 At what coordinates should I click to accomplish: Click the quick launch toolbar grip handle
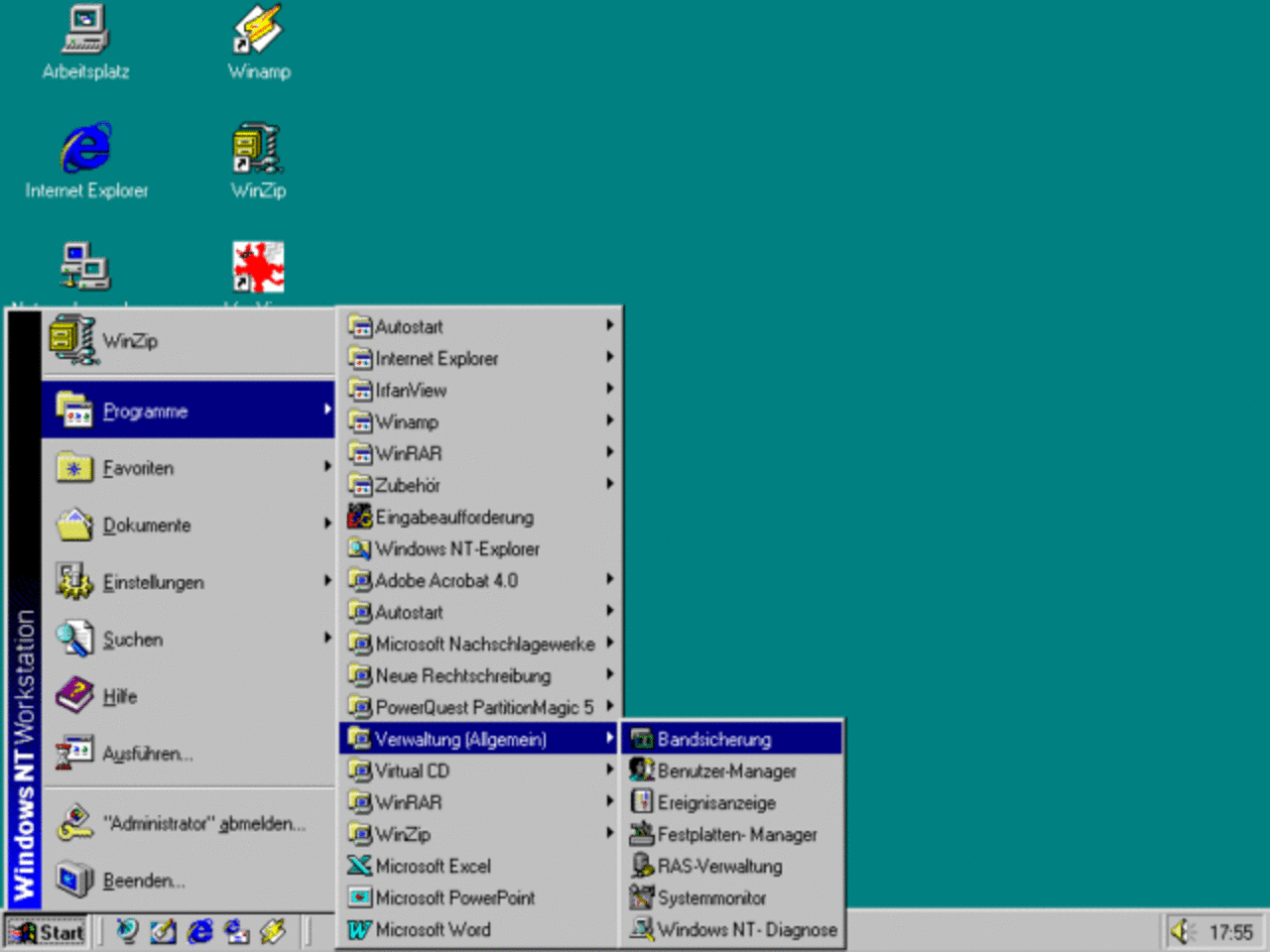coord(102,931)
